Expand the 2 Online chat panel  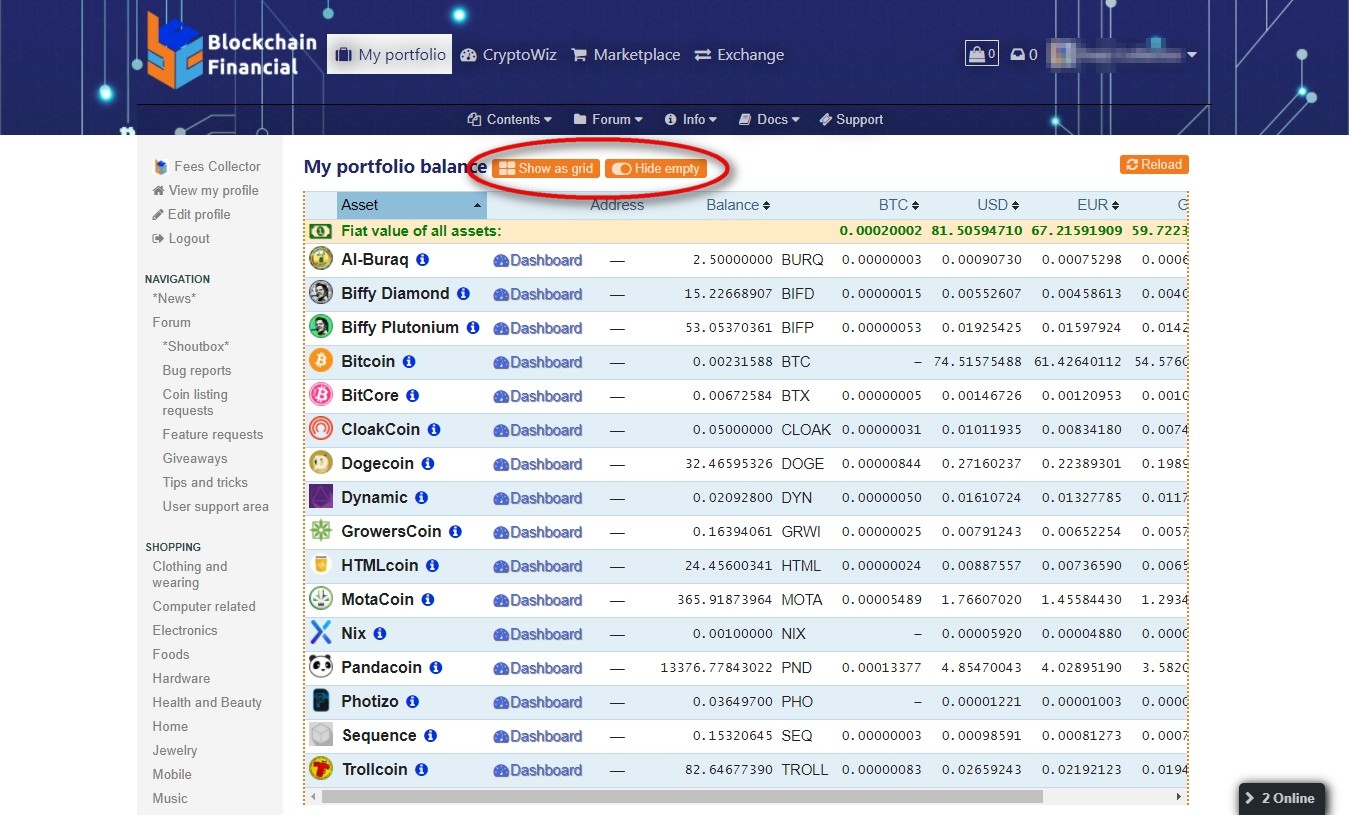tap(1282, 798)
